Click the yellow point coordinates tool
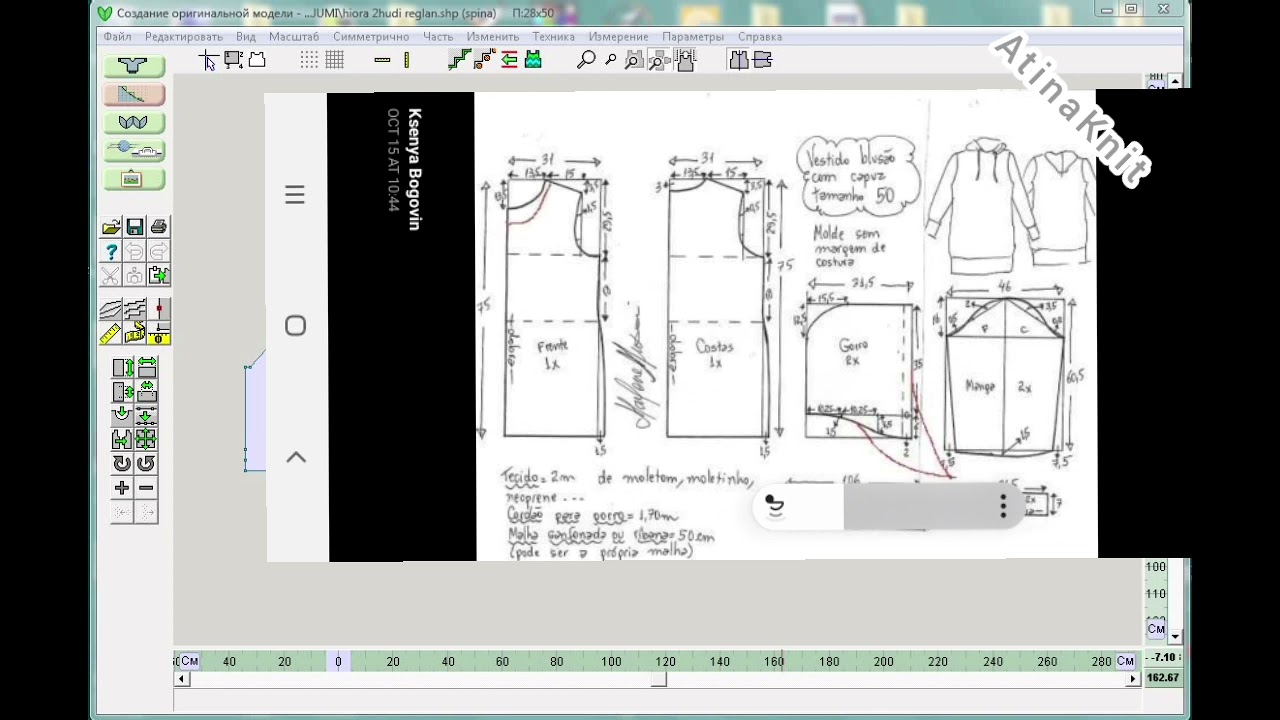 159,334
